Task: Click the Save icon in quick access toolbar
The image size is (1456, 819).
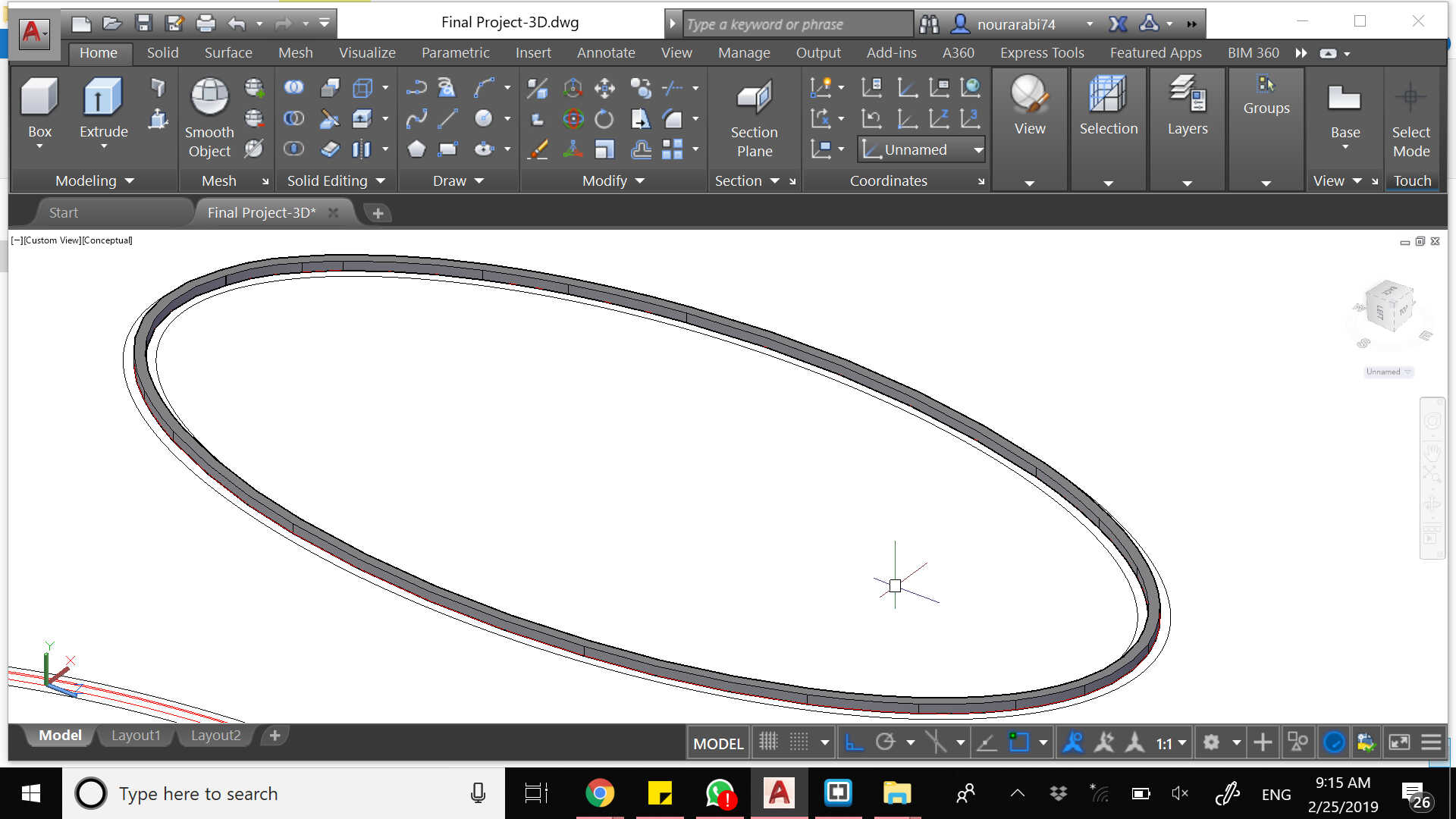Action: pos(143,24)
